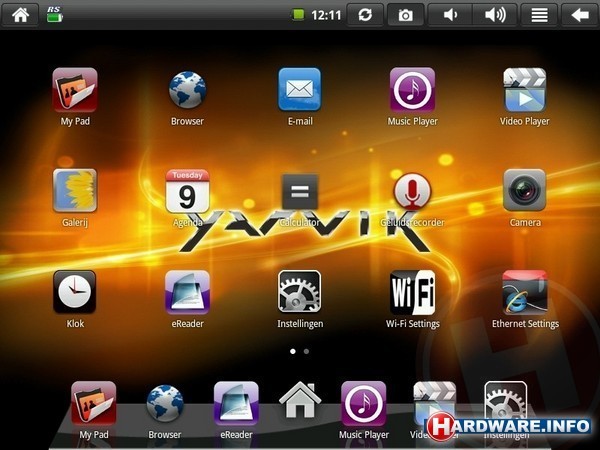Launch Browser from the app grid
600x450 pixels.
point(188,90)
